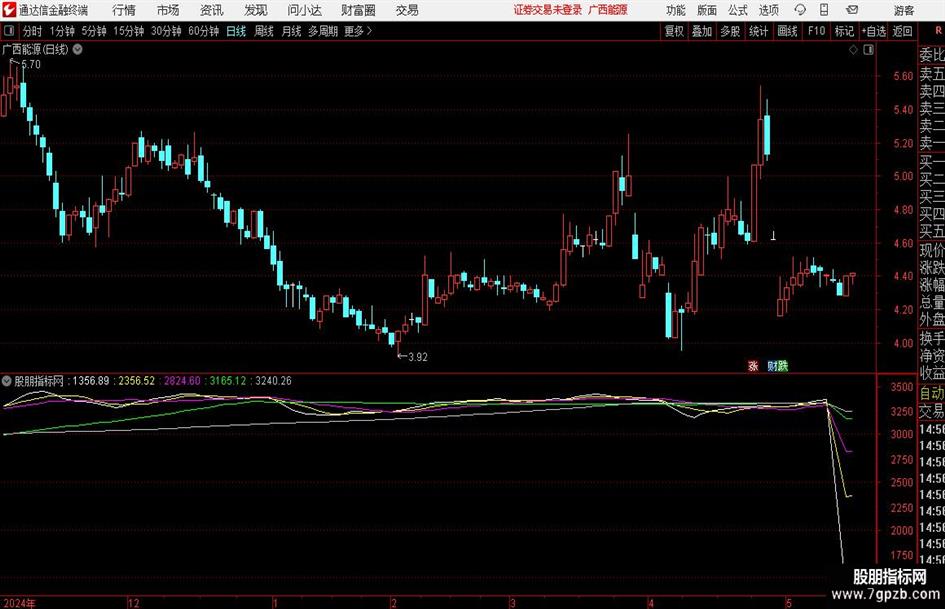Click the 自动 button in right panel
The height and width of the screenshot is (609, 945).
(932, 393)
